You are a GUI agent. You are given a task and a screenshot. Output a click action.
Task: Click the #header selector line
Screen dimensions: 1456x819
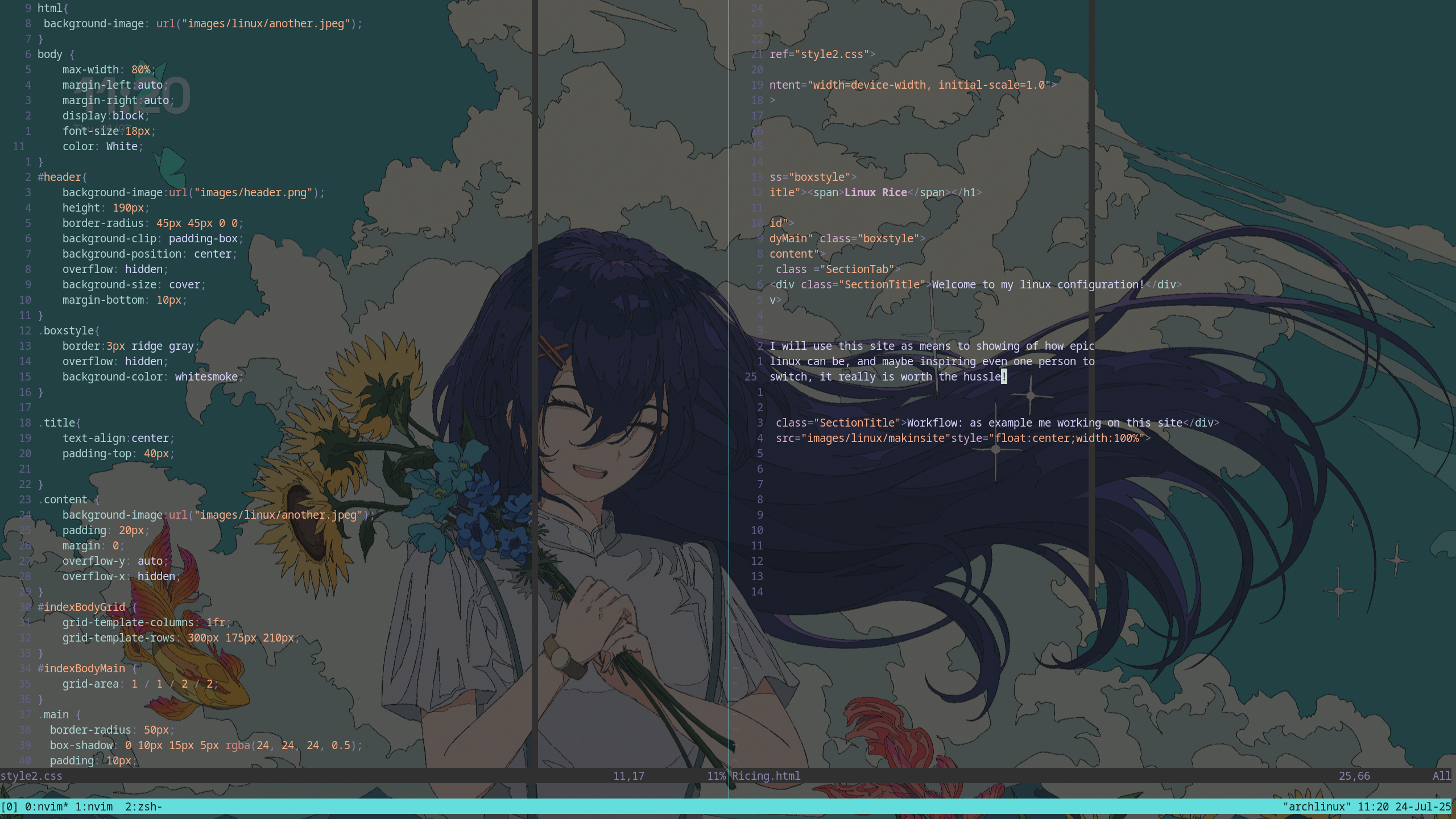63,177
